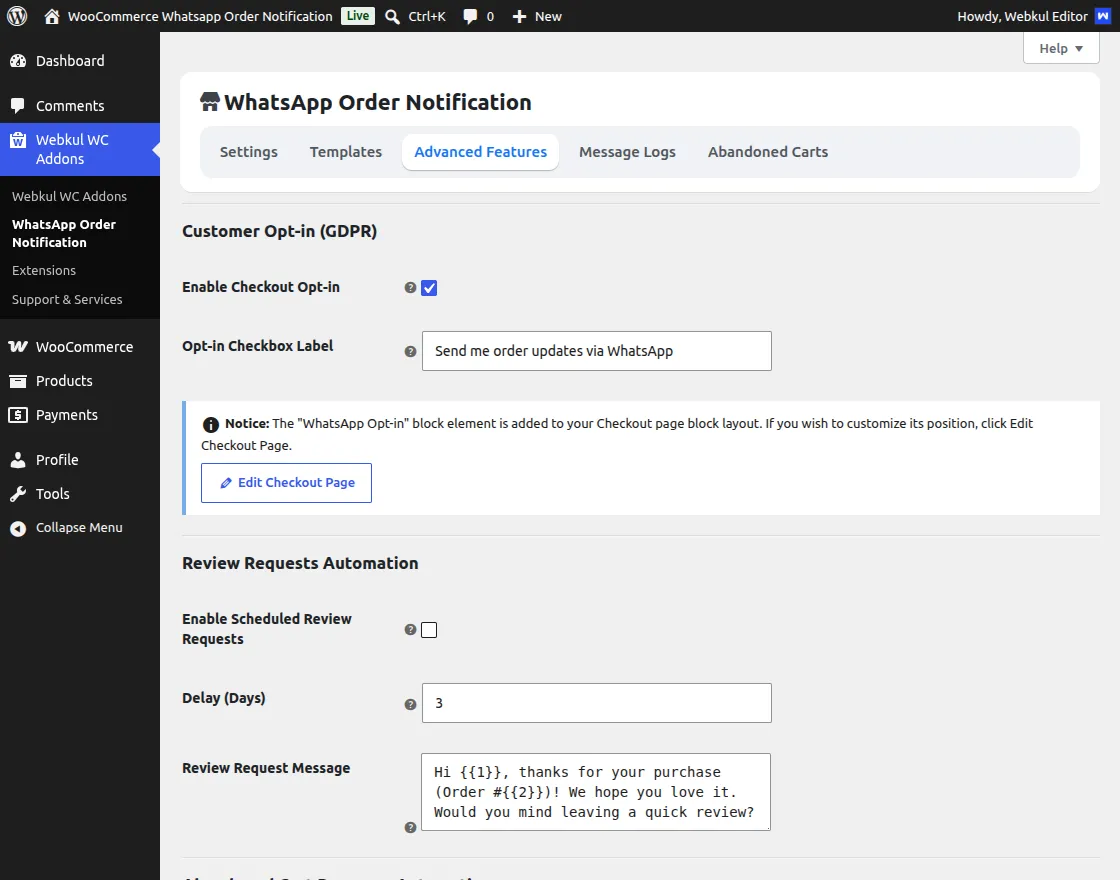1120x880 pixels.
Task: Switch to the Templates tab
Action: pos(346,152)
